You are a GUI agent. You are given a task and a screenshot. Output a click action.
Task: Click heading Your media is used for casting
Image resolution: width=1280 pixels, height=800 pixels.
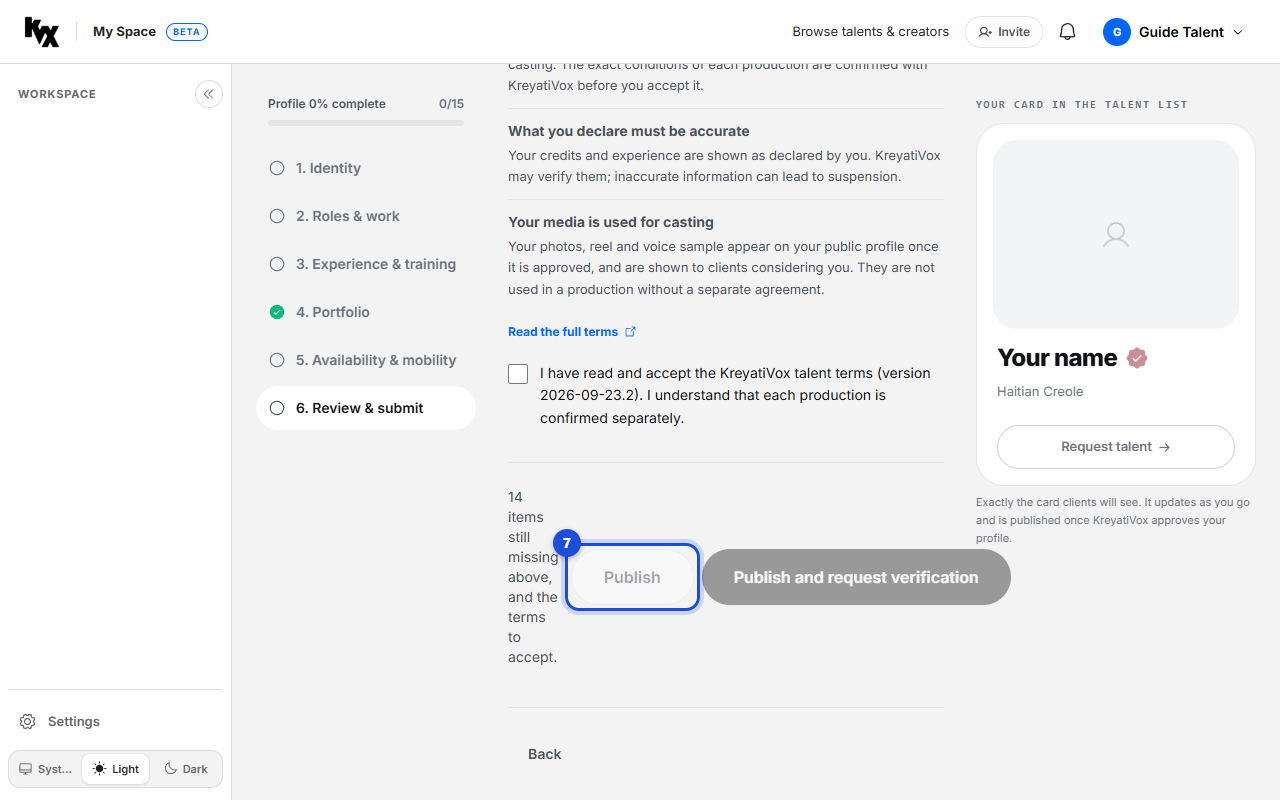click(x=611, y=222)
